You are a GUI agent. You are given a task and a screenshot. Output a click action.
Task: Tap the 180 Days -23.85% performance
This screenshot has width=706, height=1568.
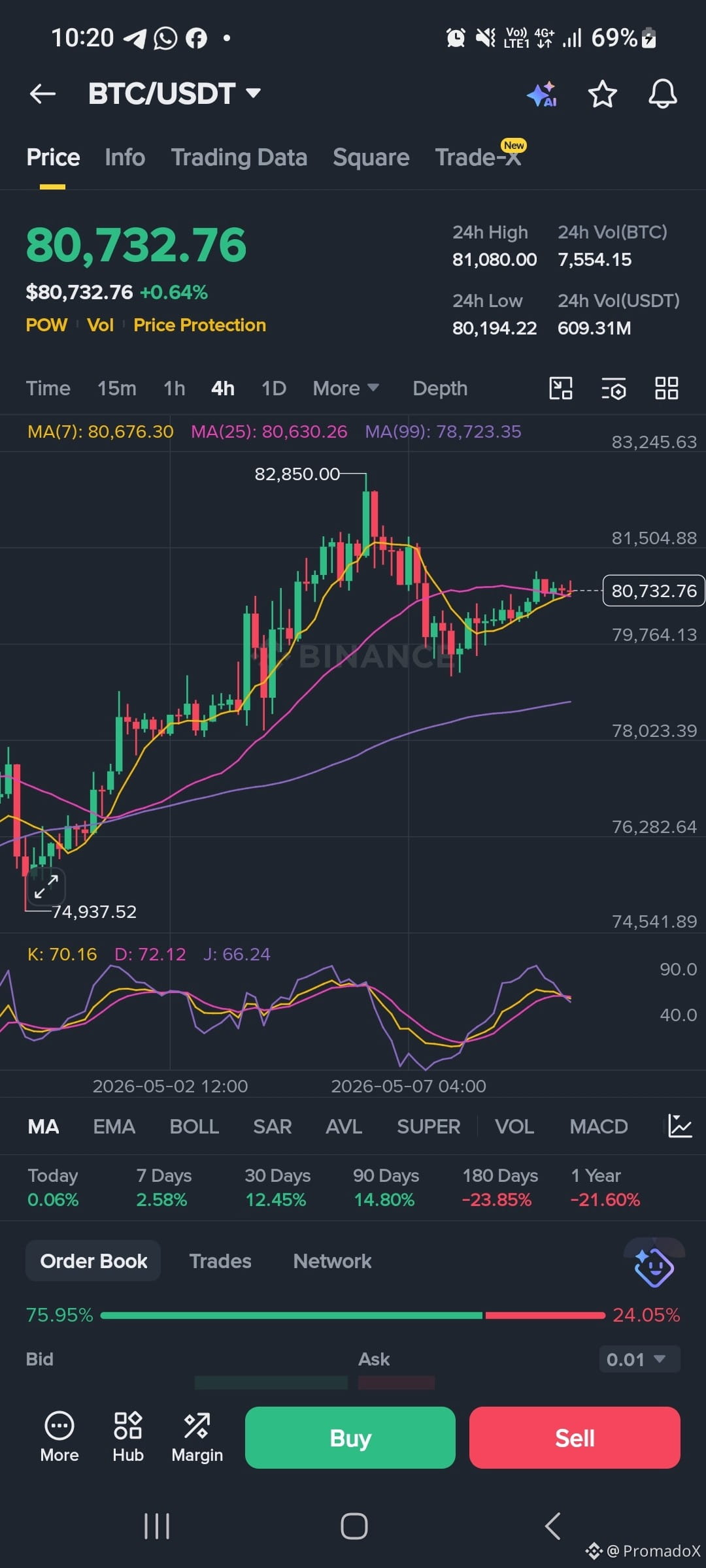point(500,1187)
